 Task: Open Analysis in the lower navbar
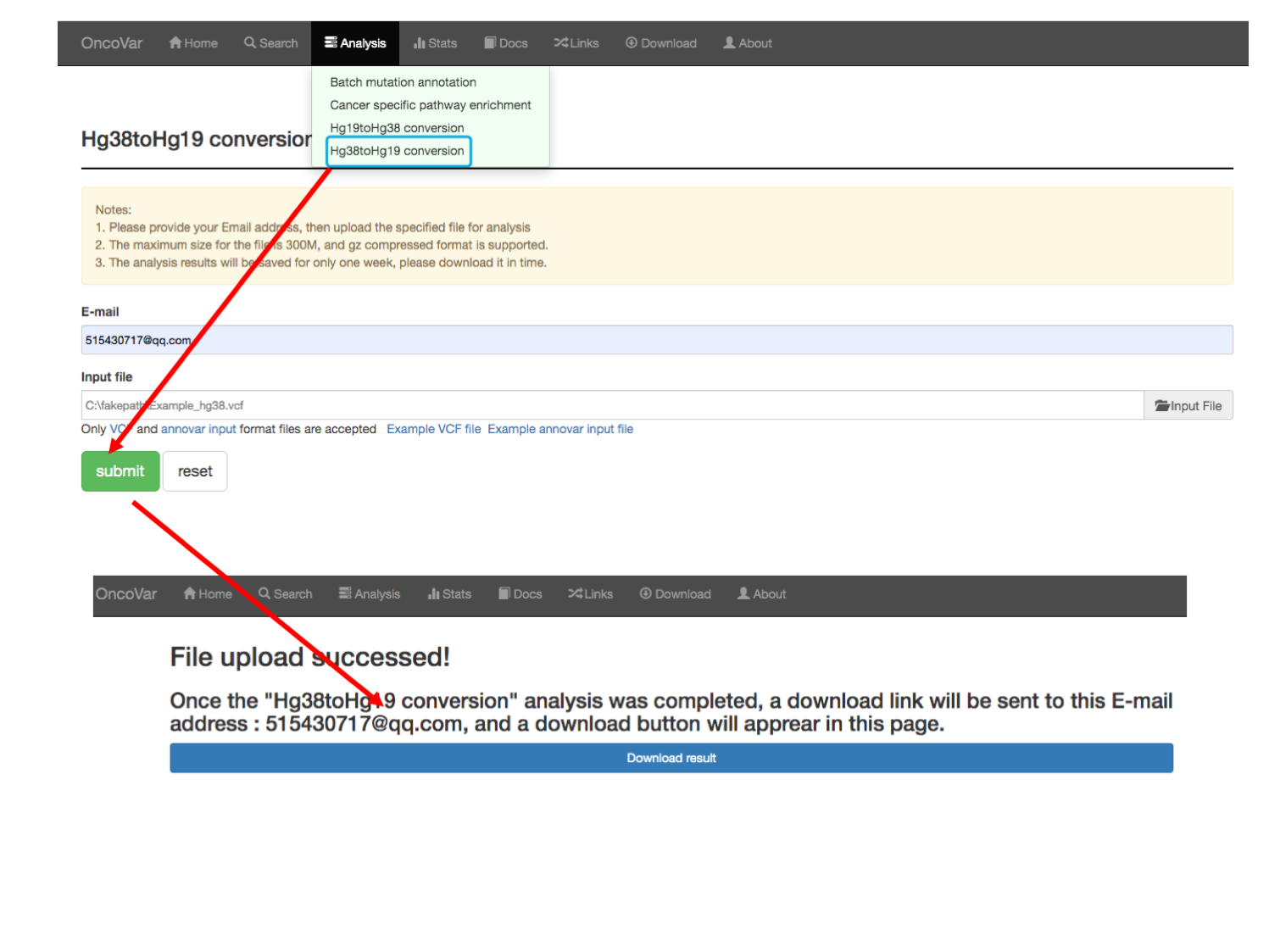[370, 594]
